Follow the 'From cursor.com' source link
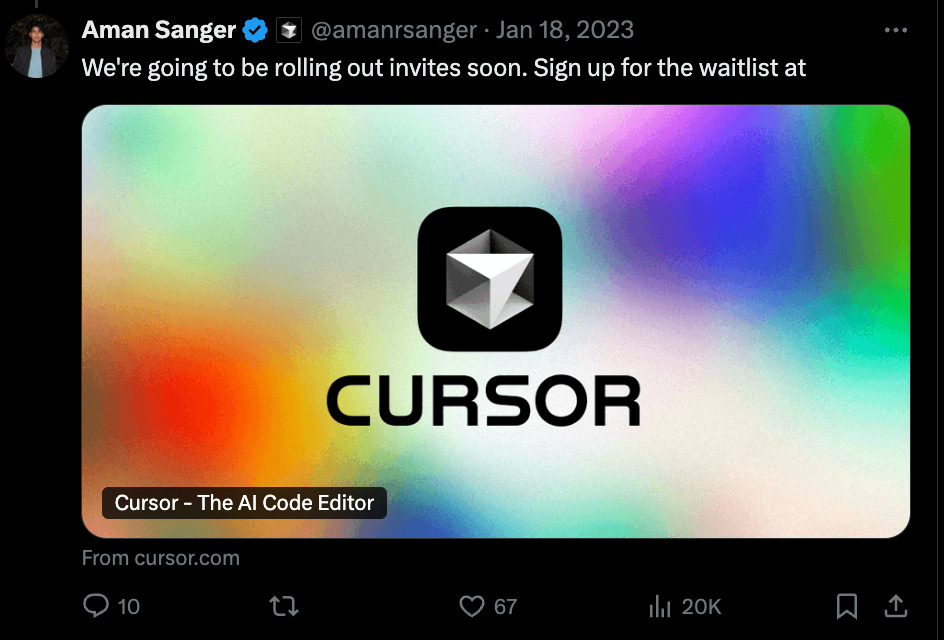Viewport: 944px width, 640px height. coord(161,558)
